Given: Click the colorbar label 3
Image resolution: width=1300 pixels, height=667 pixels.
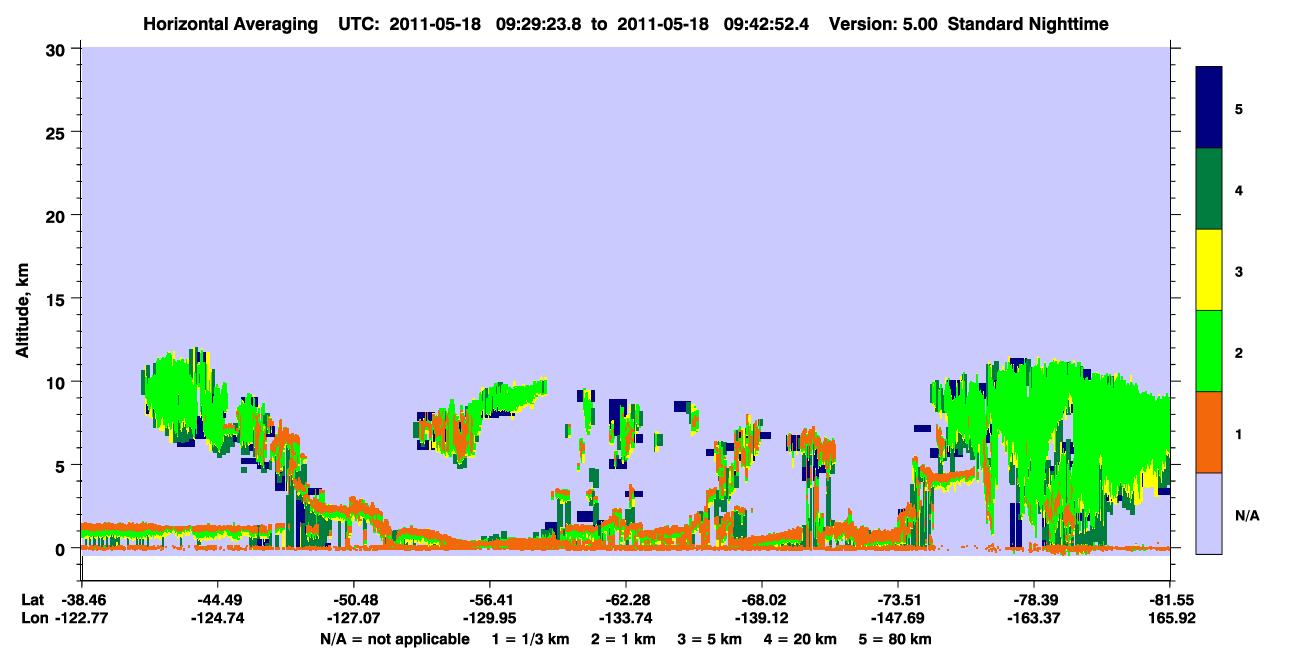Looking at the screenshot, I should coord(1239,271).
